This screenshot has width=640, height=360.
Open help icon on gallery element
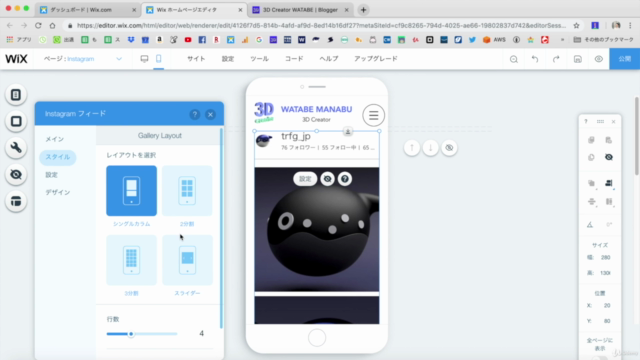[x=345, y=179]
